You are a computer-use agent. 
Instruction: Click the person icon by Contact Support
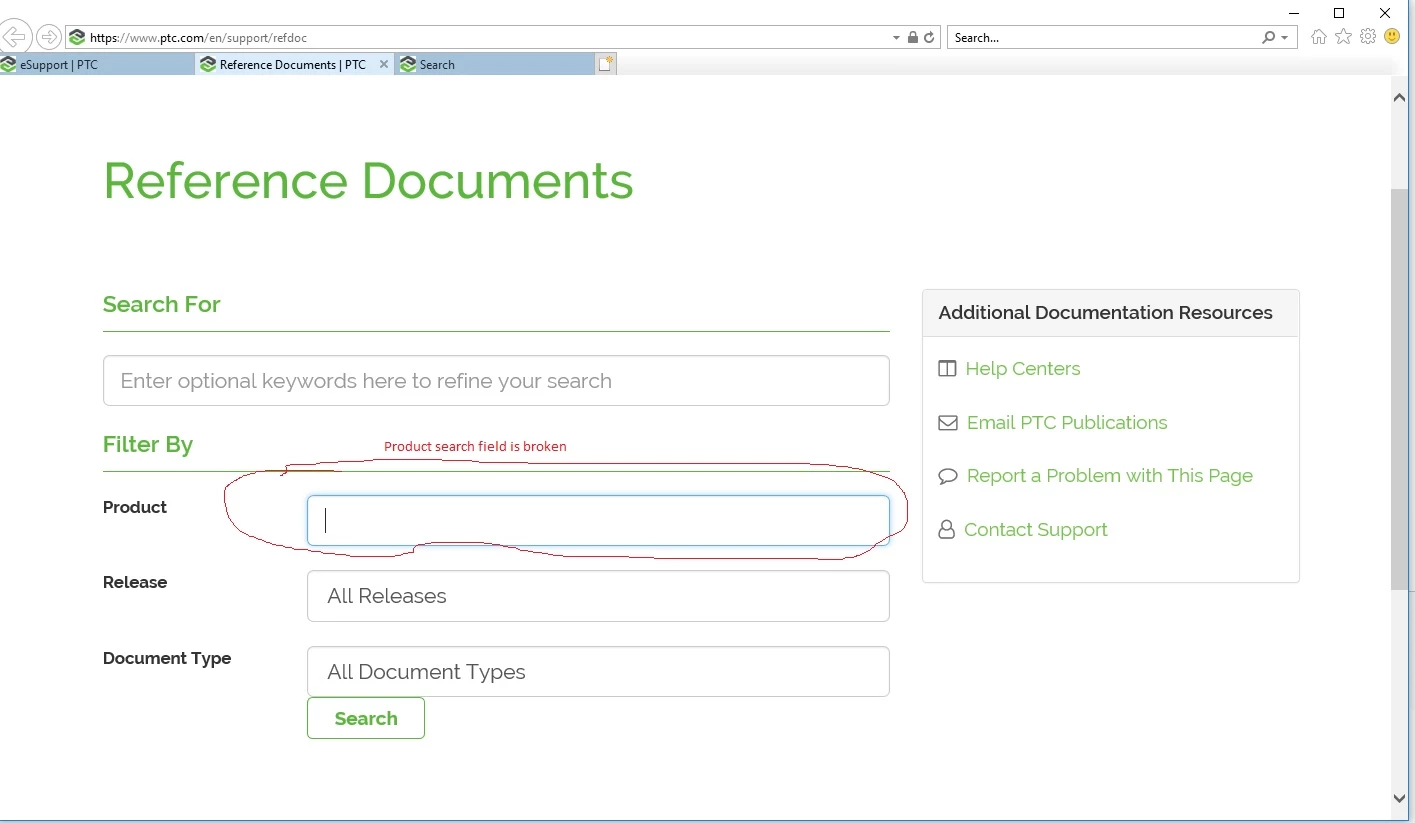point(946,529)
